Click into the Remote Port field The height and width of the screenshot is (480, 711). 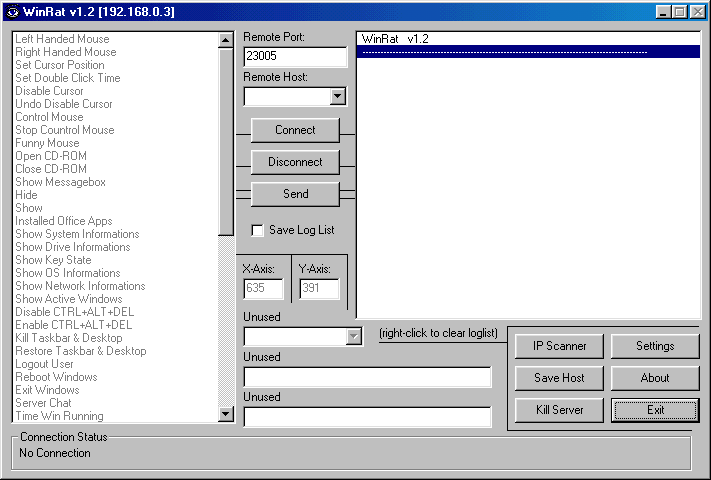tap(295, 57)
